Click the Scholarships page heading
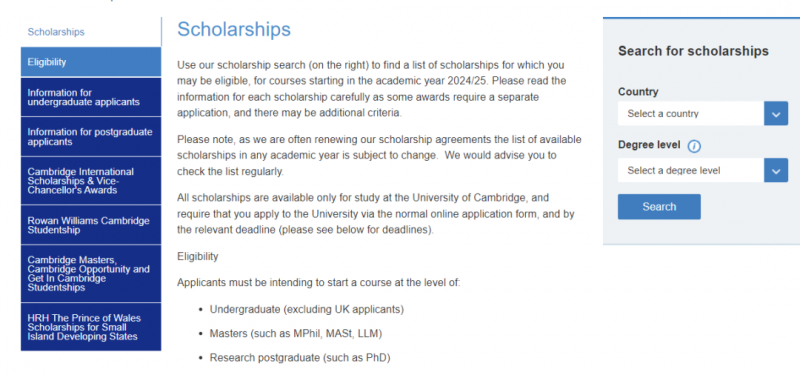The image size is (800, 375). [234, 29]
